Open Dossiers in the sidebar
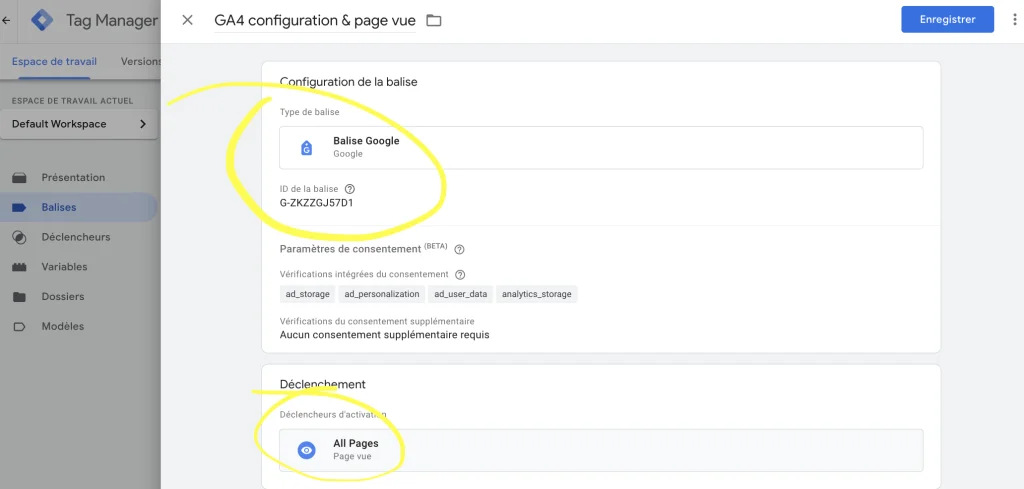1024x489 pixels. pyautogui.click(x=62, y=297)
